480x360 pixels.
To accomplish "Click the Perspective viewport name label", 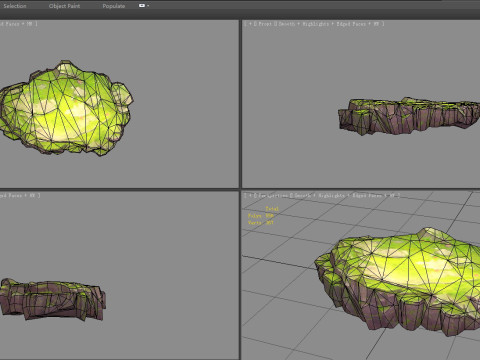I will pyautogui.click(x=273, y=196).
